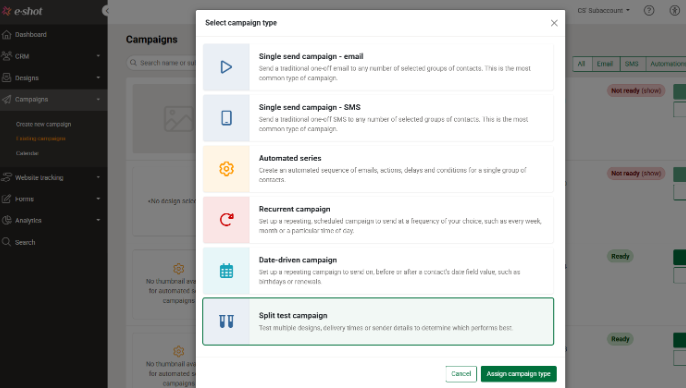Click the Dashboard label in sidebar
Image resolution: width=686 pixels, height=388 pixels.
pos(31,35)
